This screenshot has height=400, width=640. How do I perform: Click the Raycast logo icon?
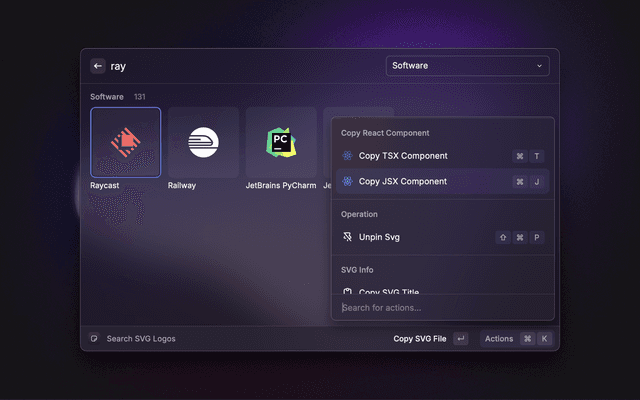click(x=126, y=142)
